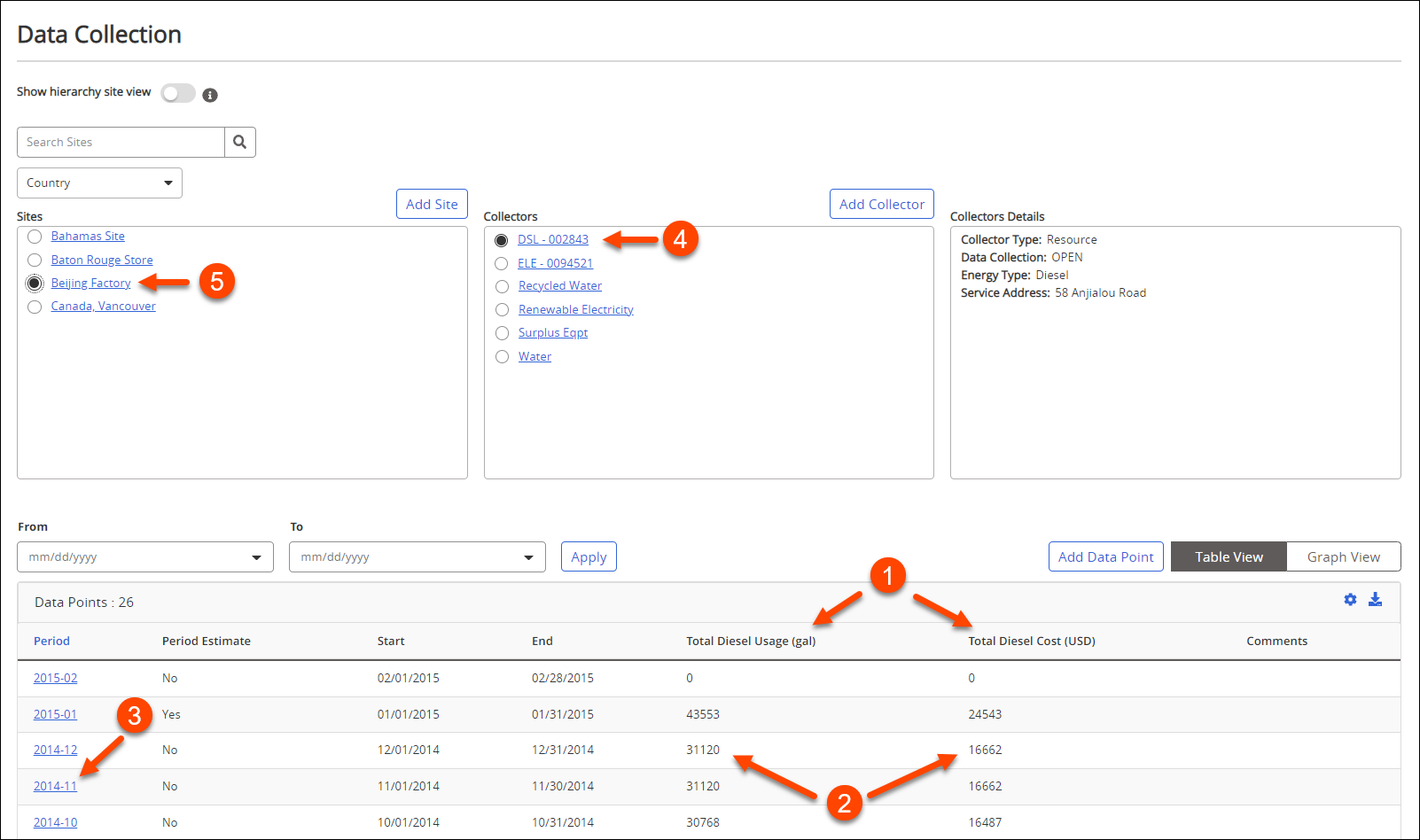Click the Add Site button
Screen dimensions: 1420x840
(x=432, y=204)
